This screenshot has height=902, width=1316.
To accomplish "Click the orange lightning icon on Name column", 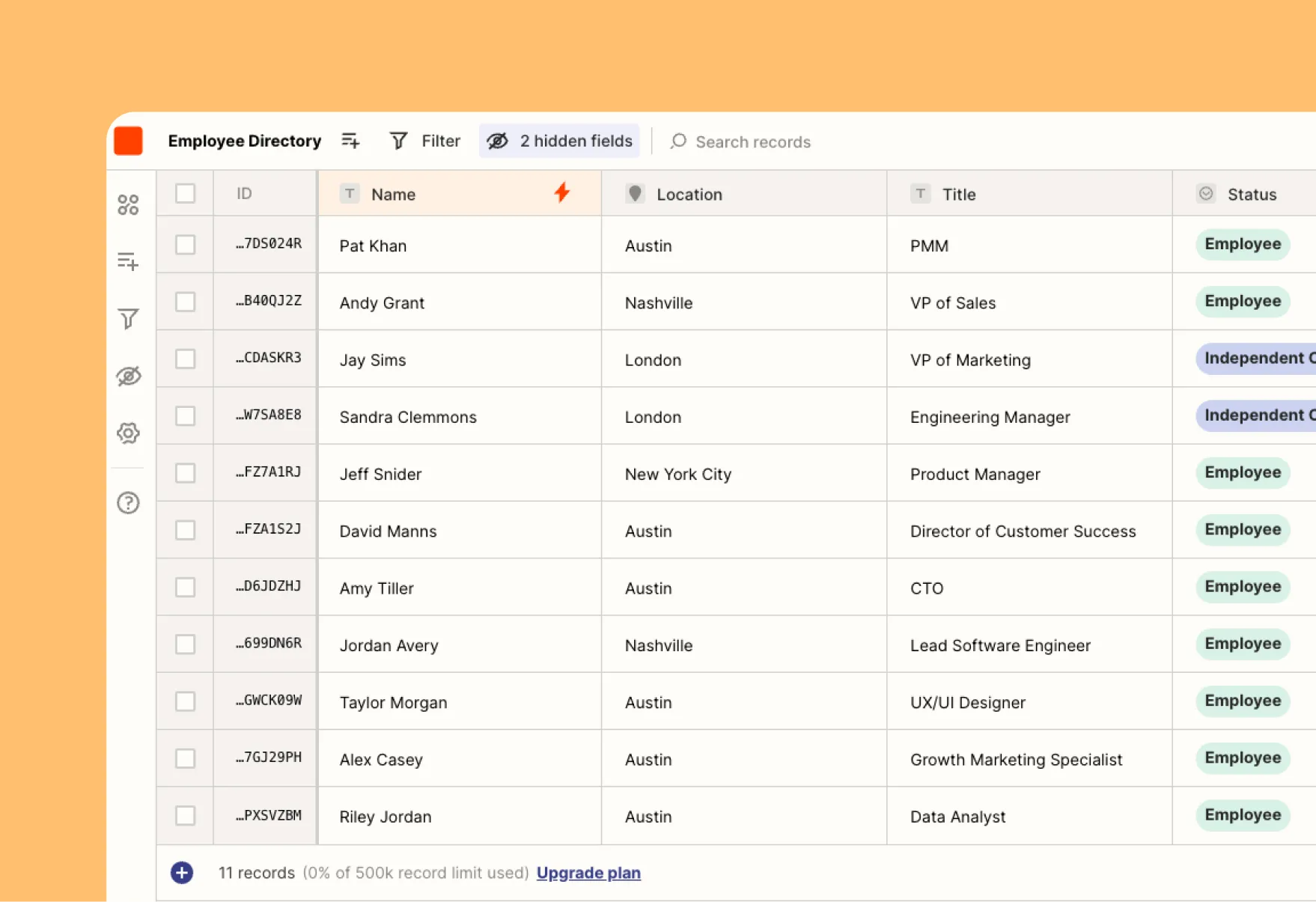I will point(562,192).
